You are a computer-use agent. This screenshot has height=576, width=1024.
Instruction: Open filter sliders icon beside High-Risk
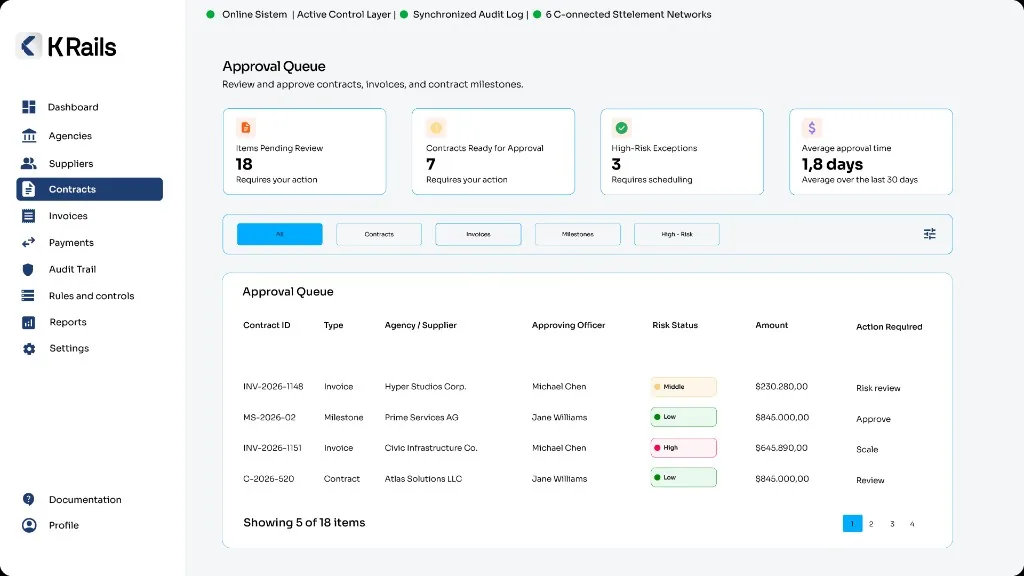tap(929, 234)
